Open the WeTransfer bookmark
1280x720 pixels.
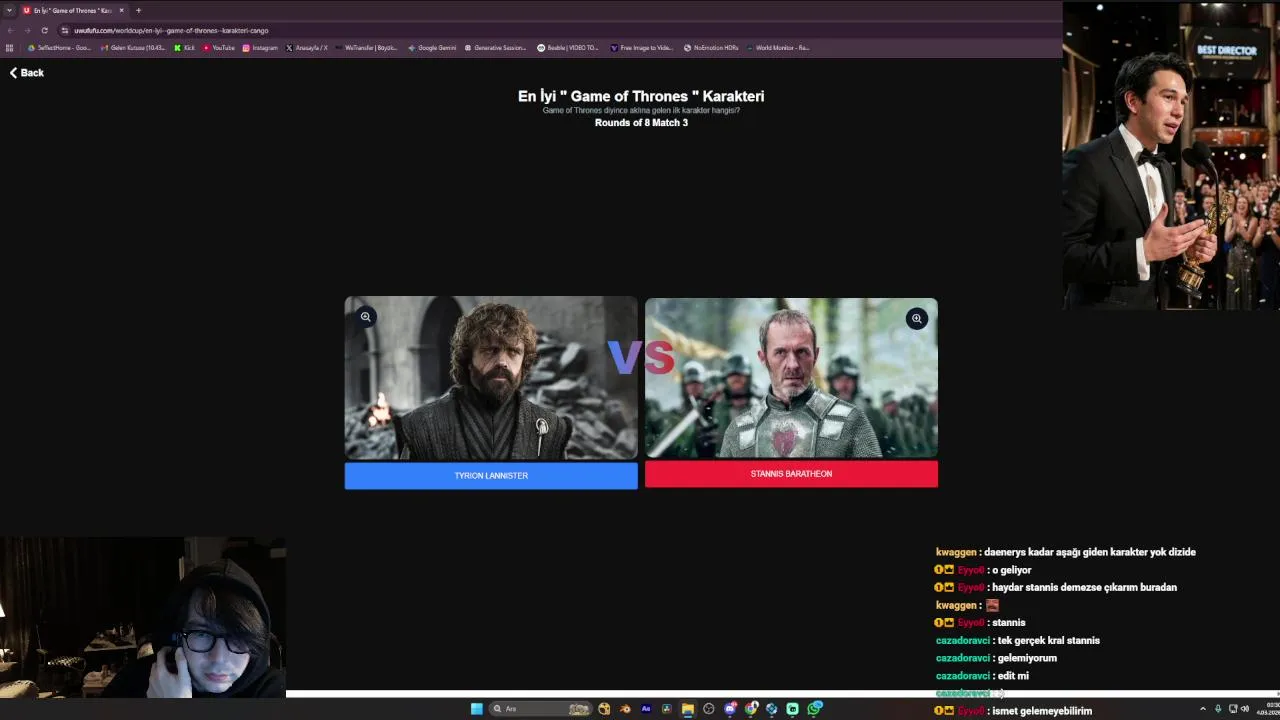point(366,48)
